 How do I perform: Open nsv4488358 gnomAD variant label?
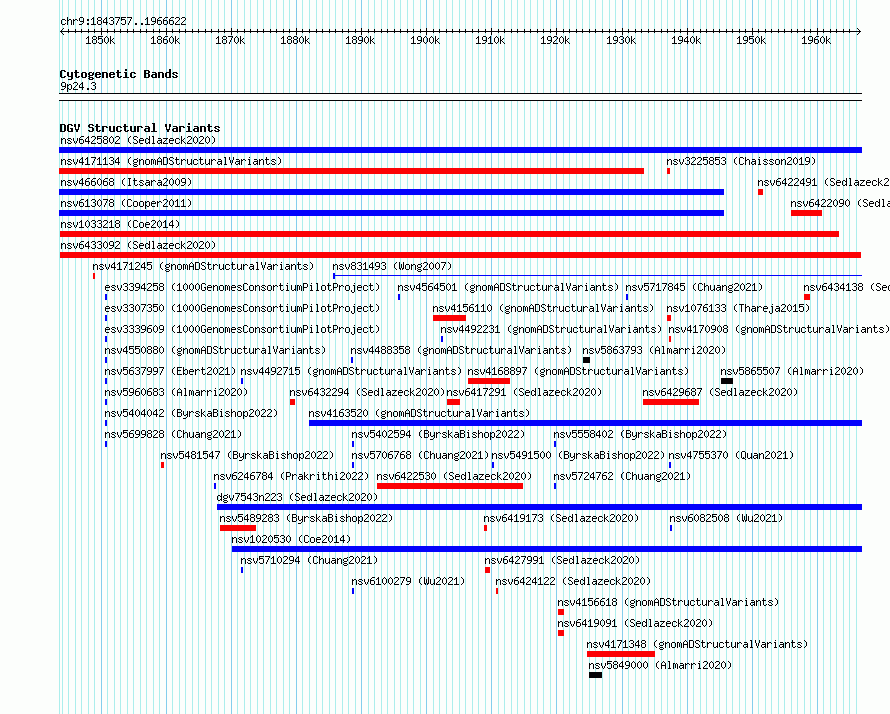pos(461,350)
